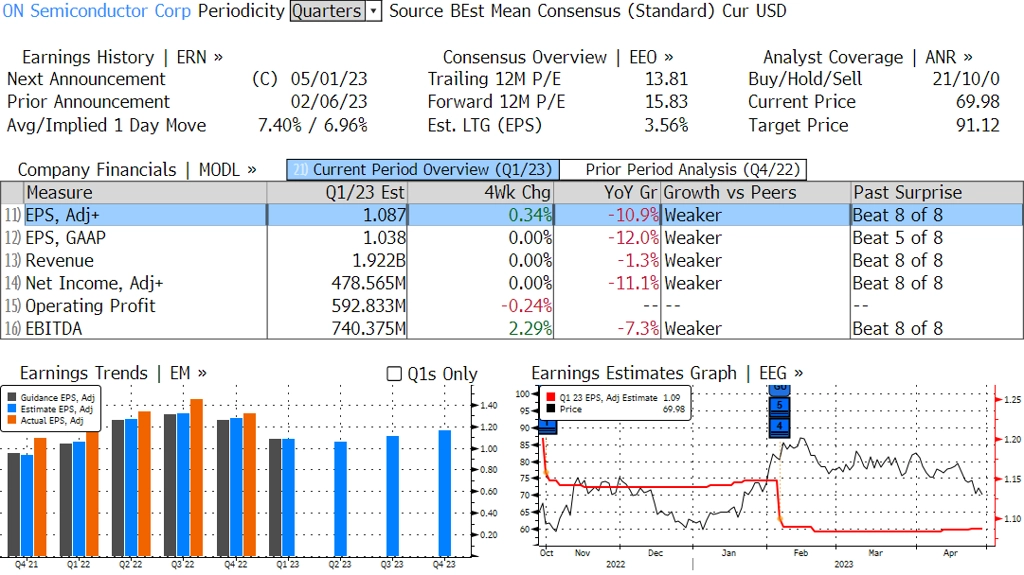
Task: Select the EBITDA measure row
Action: click(512, 329)
